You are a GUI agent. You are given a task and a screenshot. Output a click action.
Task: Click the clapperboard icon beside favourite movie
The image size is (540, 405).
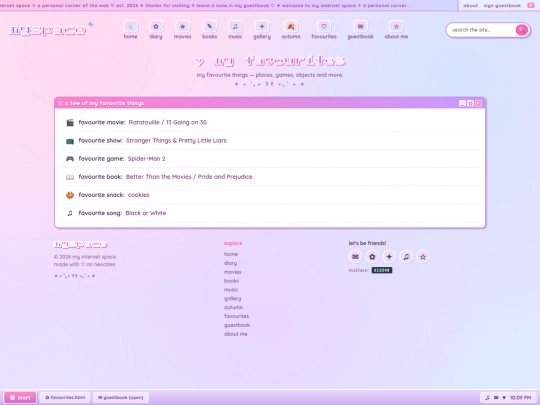pos(70,122)
